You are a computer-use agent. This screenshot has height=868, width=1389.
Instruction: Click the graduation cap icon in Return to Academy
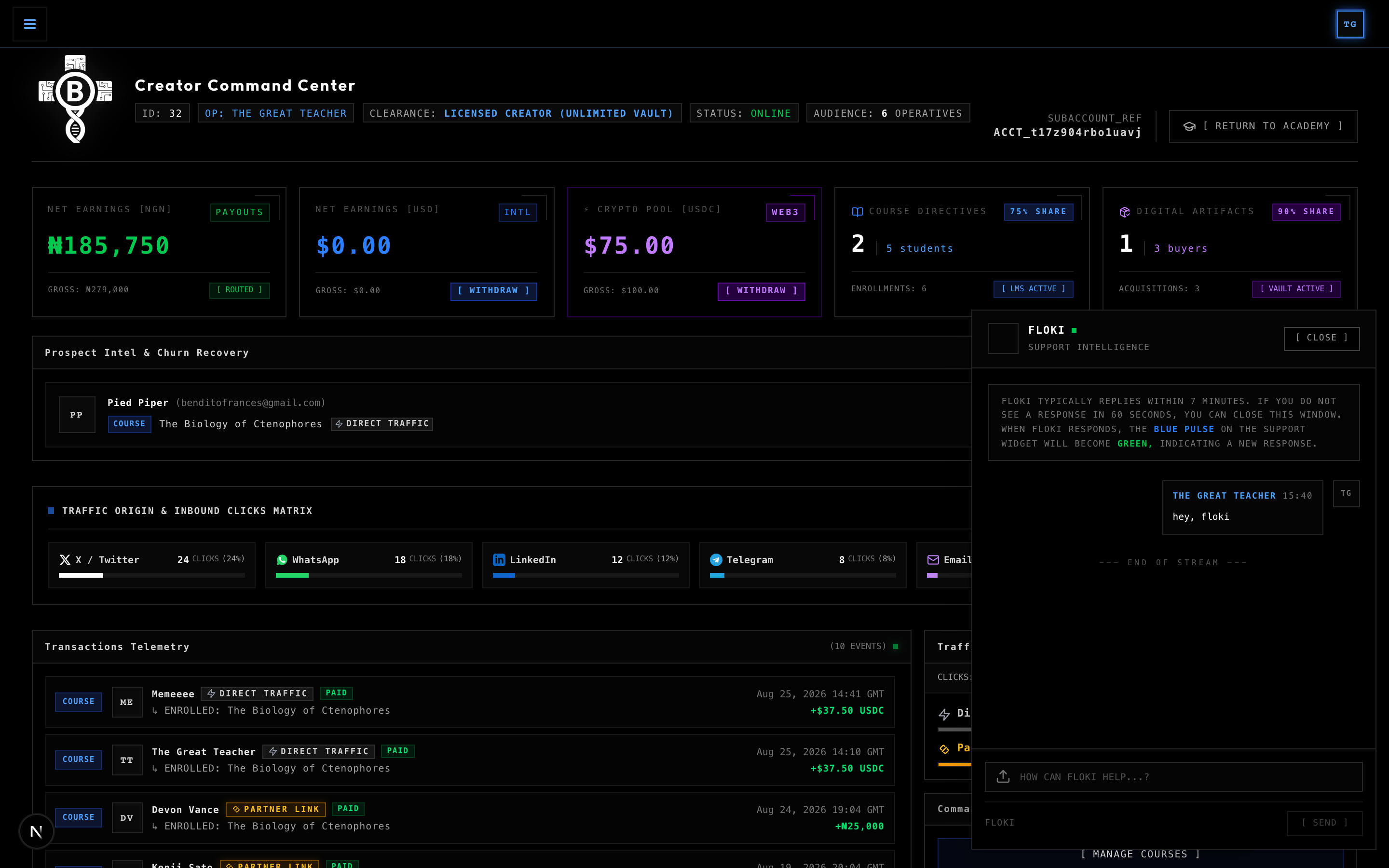(x=1189, y=126)
